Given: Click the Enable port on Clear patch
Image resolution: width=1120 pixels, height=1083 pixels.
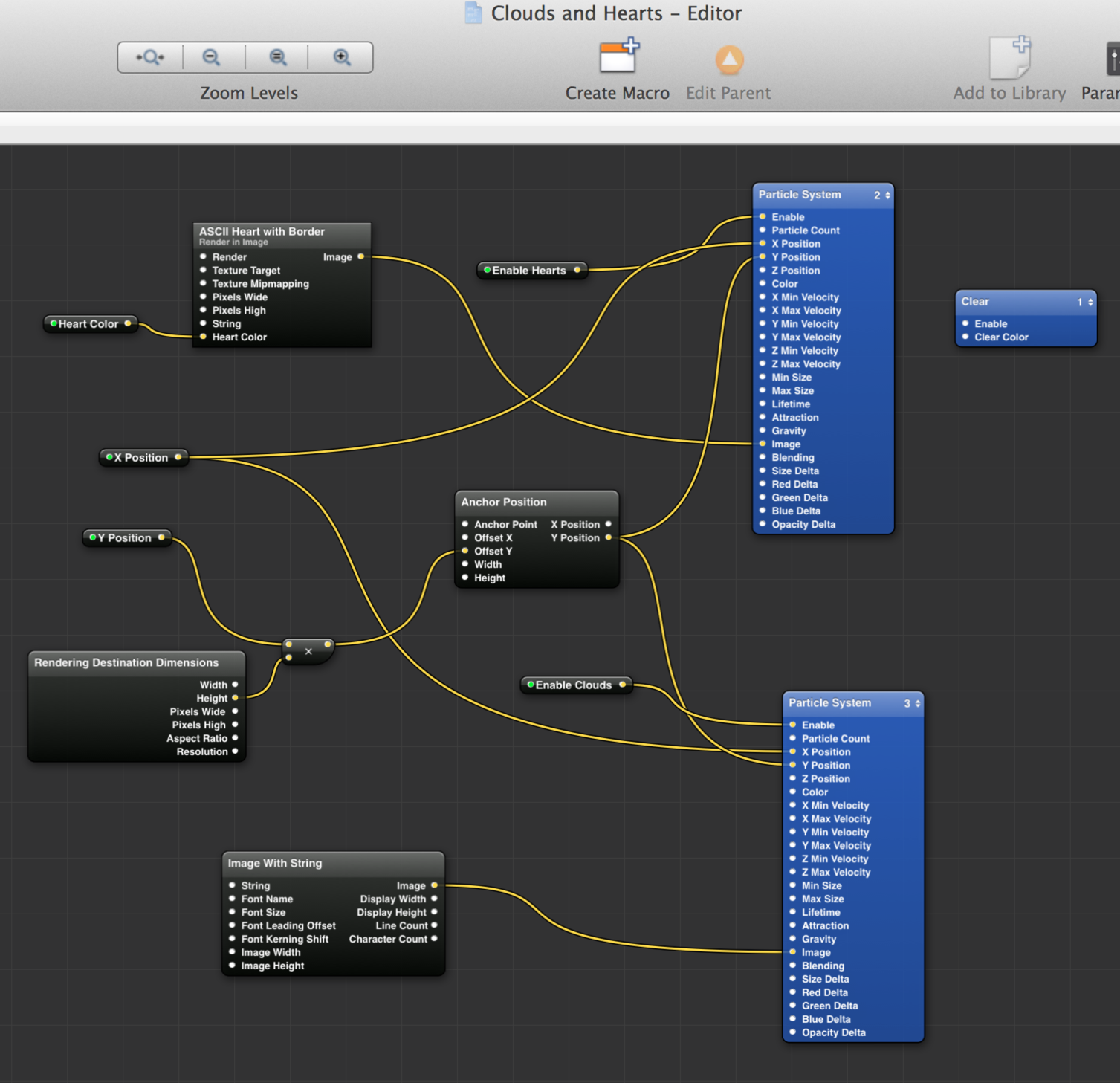Looking at the screenshot, I should (x=965, y=324).
